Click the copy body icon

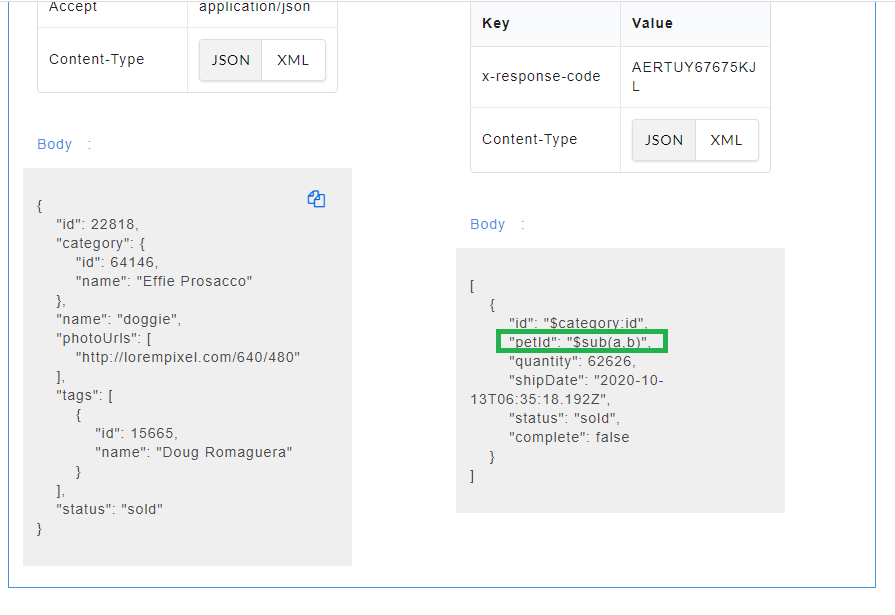click(x=316, y=199)
